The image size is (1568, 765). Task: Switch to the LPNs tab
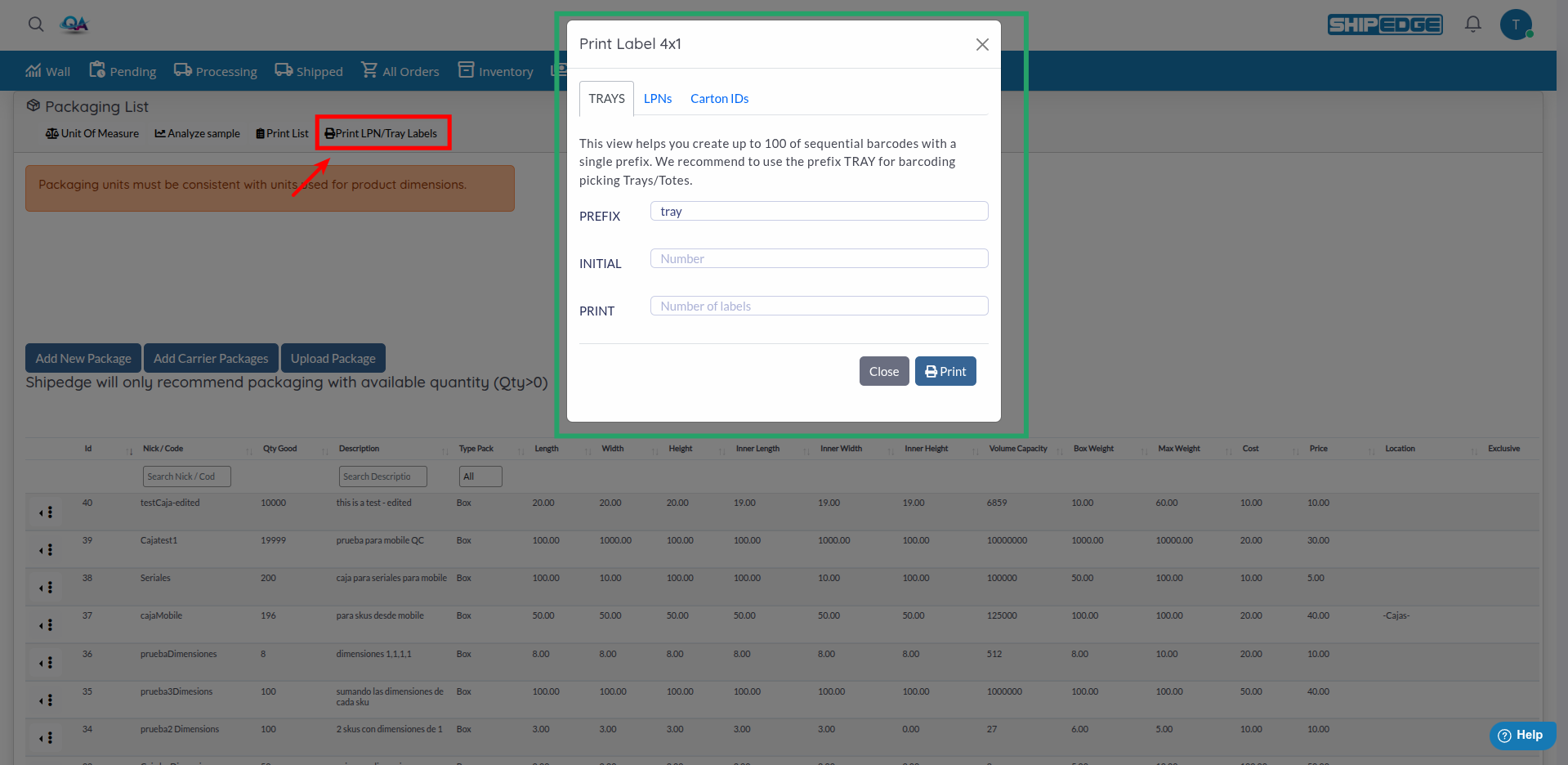tap(657, 99)
